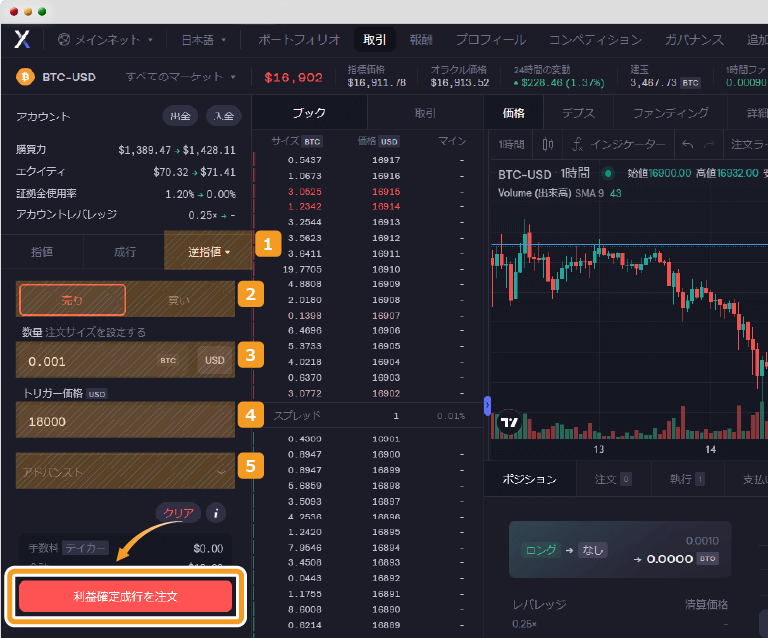Screen dimensions: 768x638
Task: Click the bid row priced 16900
Action: pos(368,454)
